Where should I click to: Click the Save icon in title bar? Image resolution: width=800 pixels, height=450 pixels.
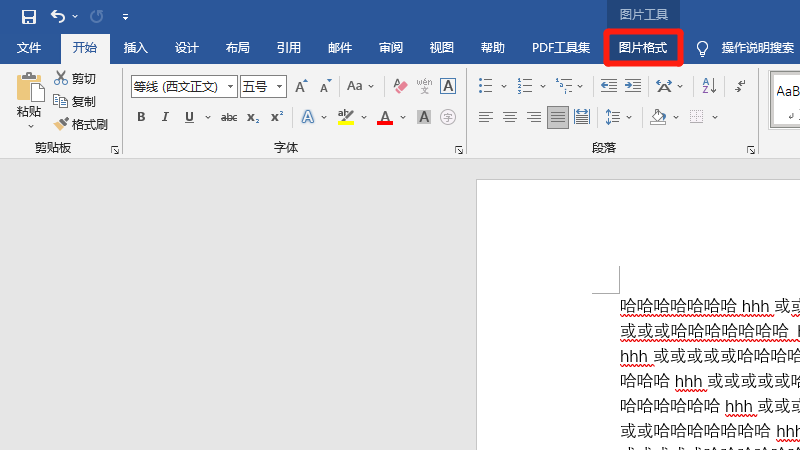click(28, 17)
